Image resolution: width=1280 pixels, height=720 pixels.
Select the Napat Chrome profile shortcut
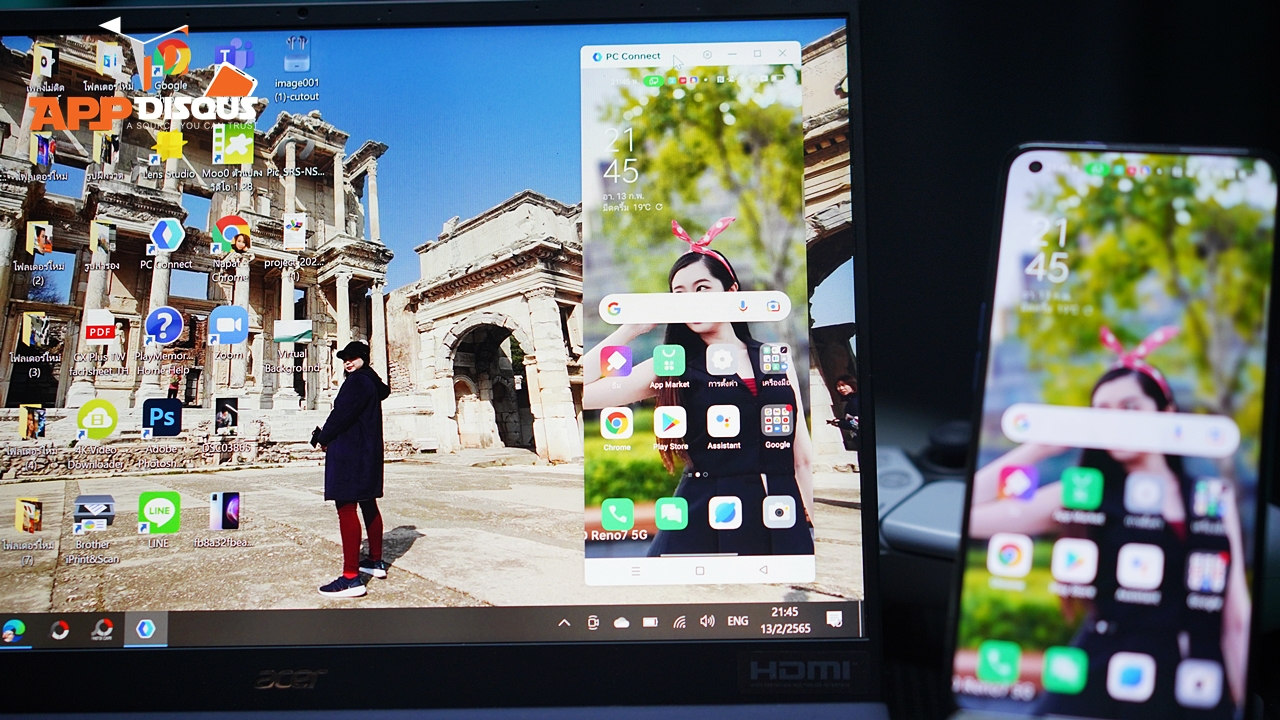click(230, 249)
